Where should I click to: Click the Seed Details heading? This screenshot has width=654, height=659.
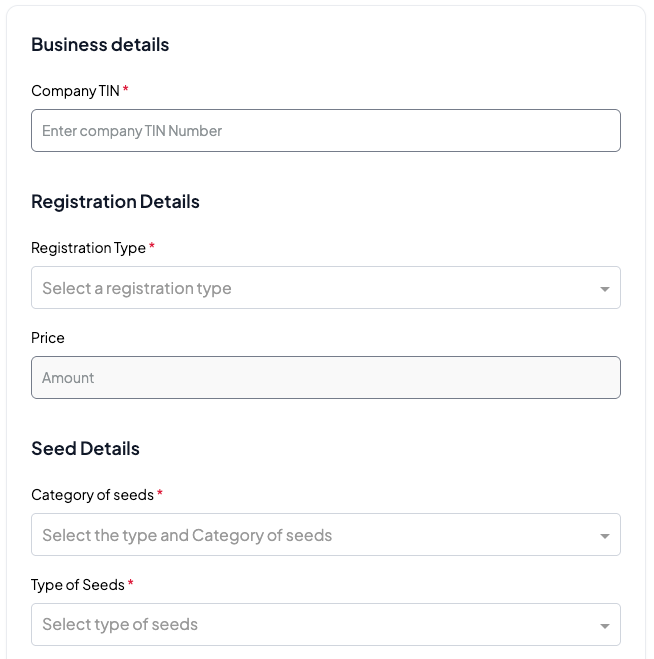(x=85, y=449)
